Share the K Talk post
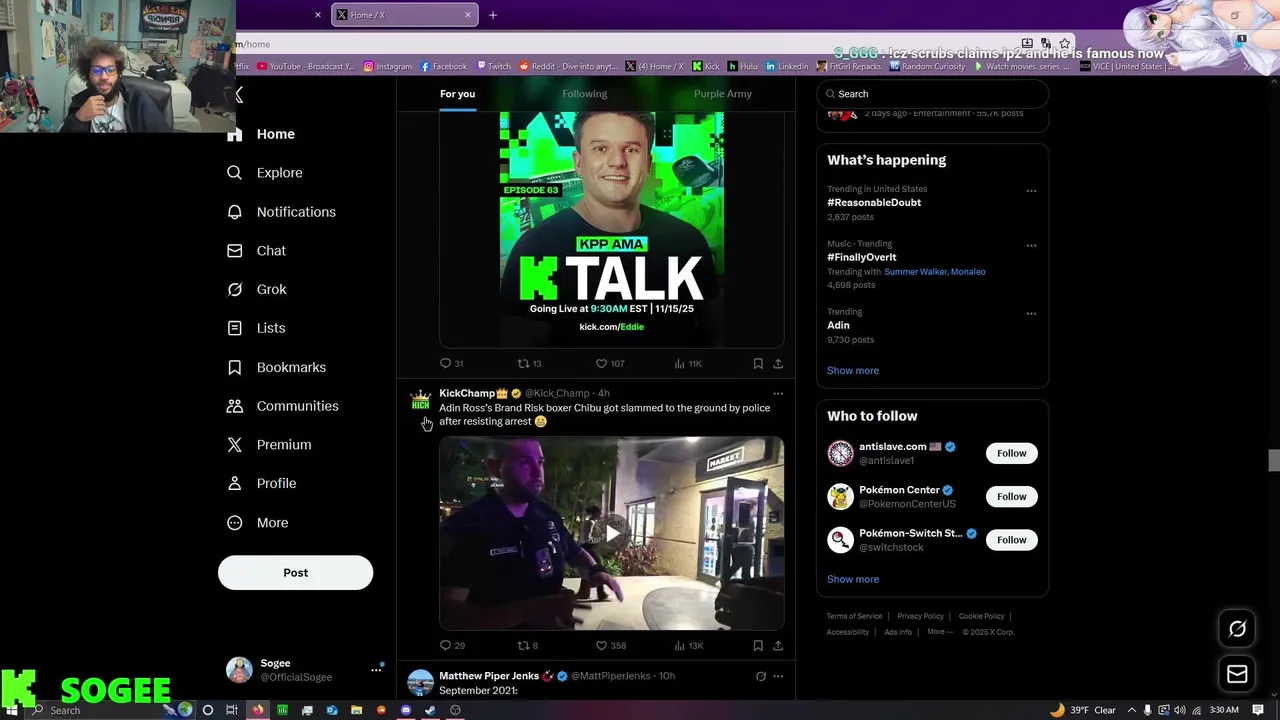This screenshot has width=1280, height=720. [x=778, y=363]
